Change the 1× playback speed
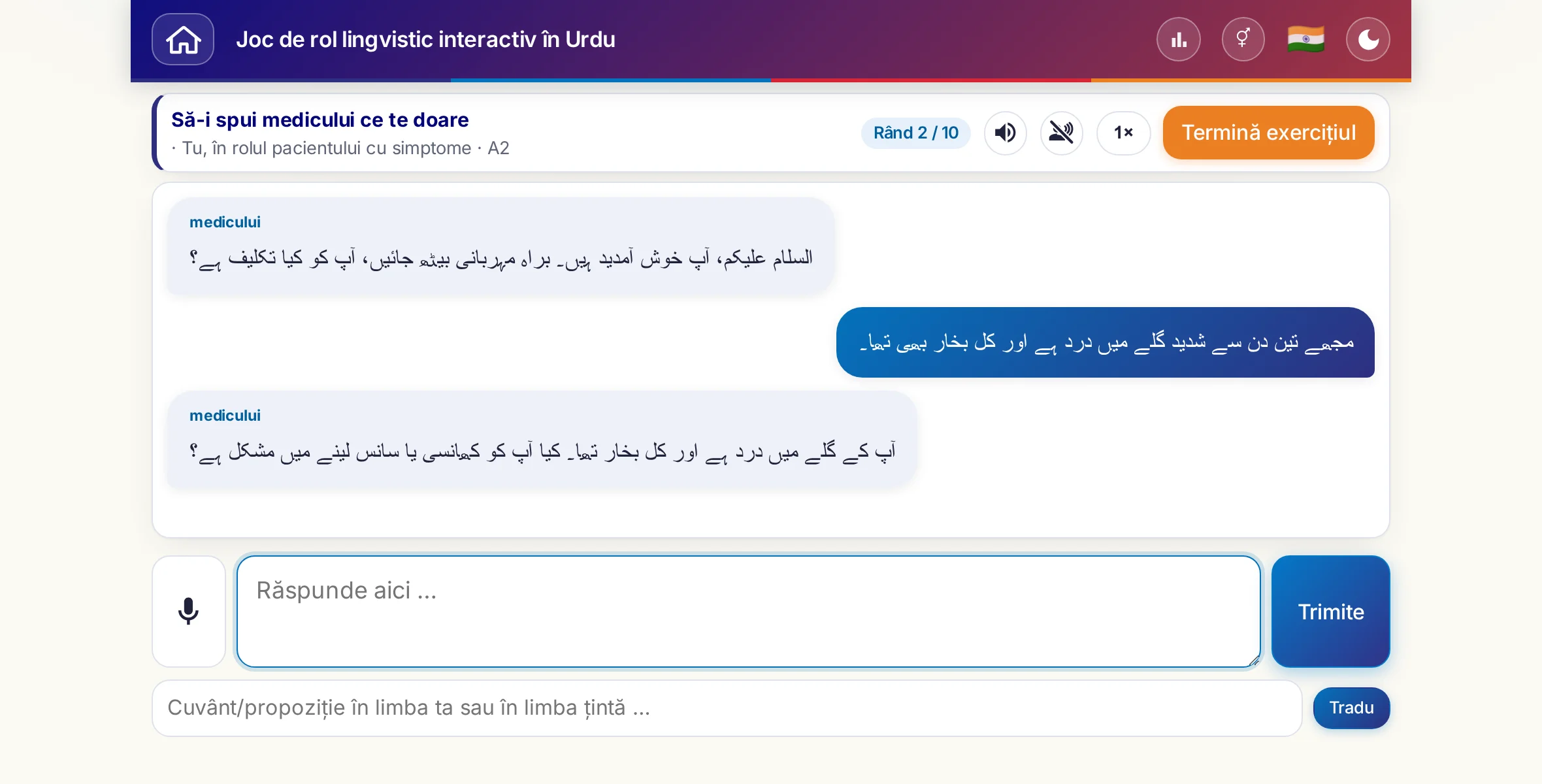 pos(1123,133)
